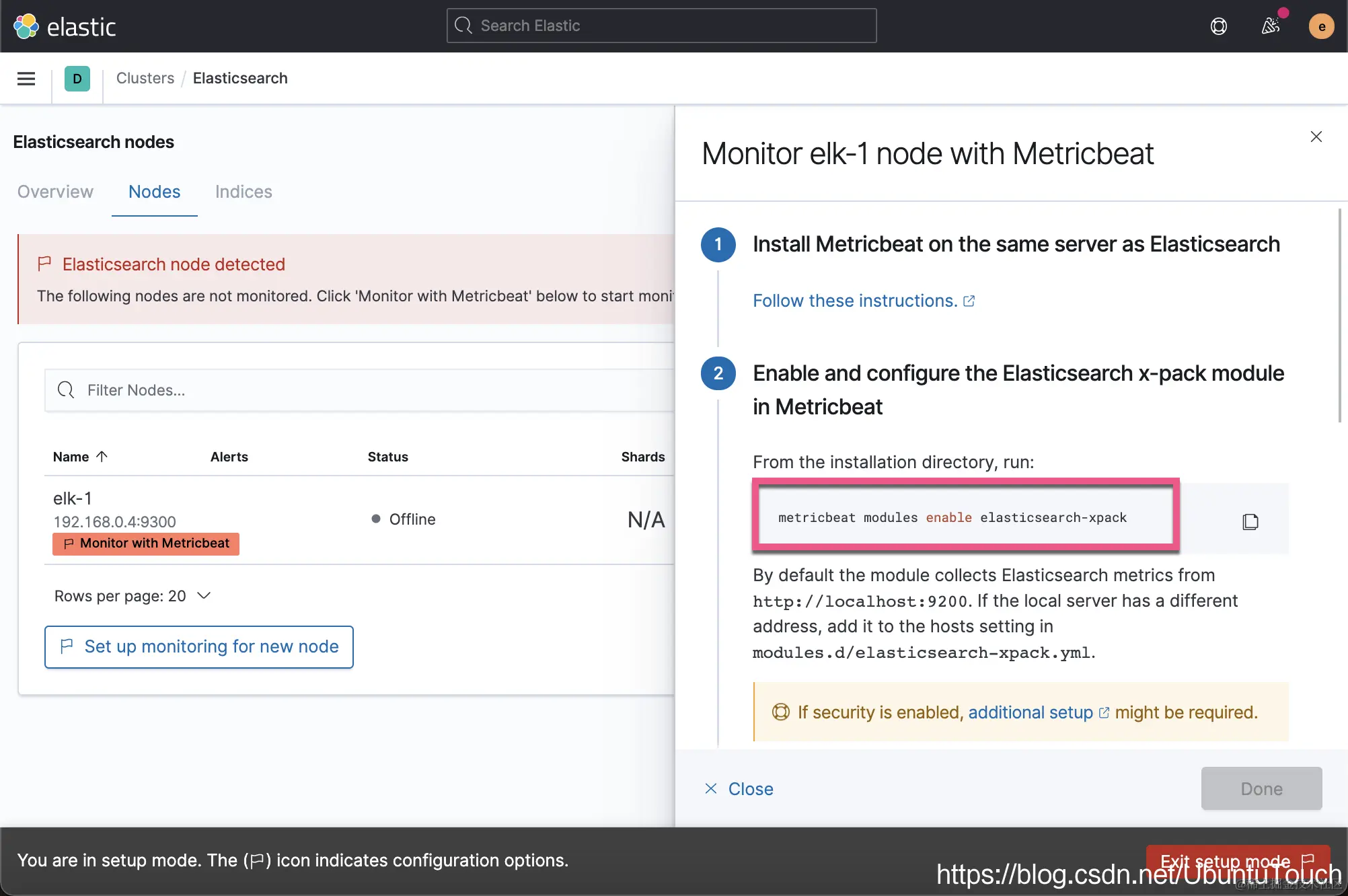Click Monitor with Metricbeat badge
Image resolution: width=1348 pixels, height=896 pixels.
(x=146, y=544)
